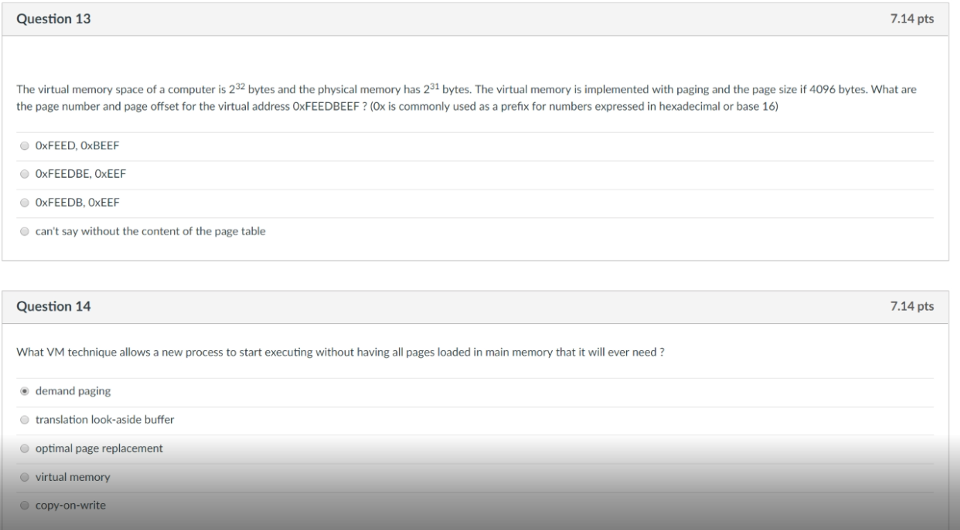Select the demand paging radio button
The image size is (960, 530).
pyautogui.click(x=24, y=391)
